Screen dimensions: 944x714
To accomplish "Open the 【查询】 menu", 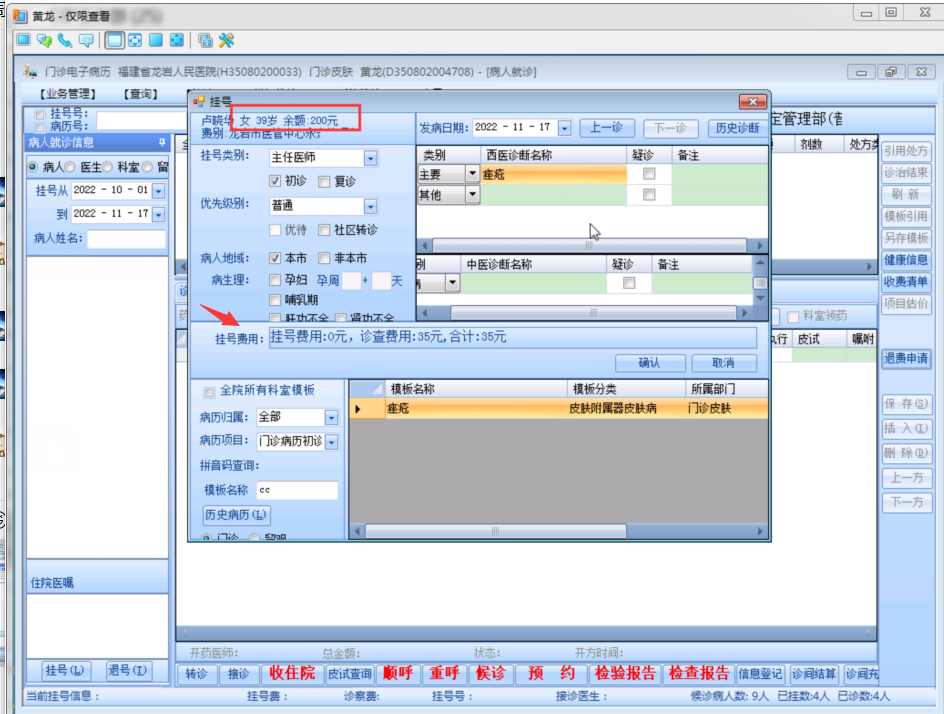I will 141,94.
